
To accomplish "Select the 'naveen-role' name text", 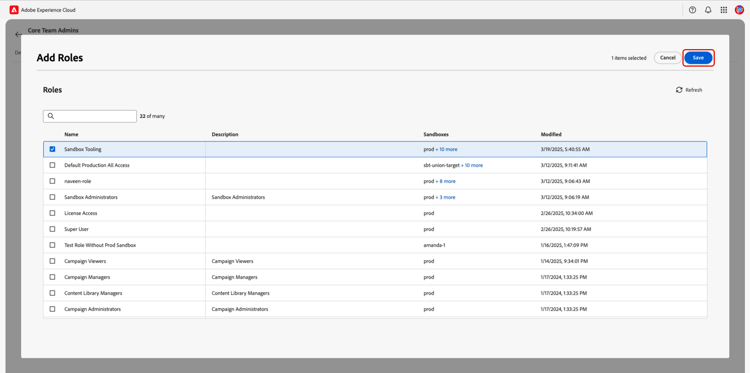I will pos(77,181).
